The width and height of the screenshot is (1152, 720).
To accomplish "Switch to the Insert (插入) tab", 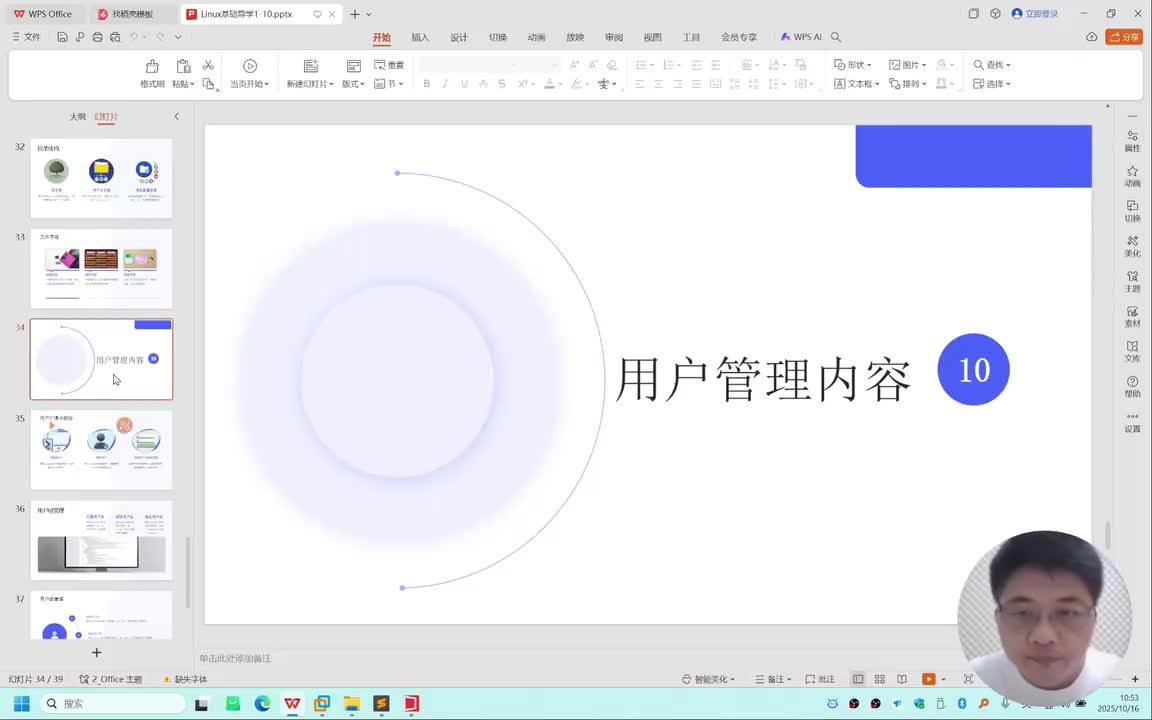I will coord(420,37).
